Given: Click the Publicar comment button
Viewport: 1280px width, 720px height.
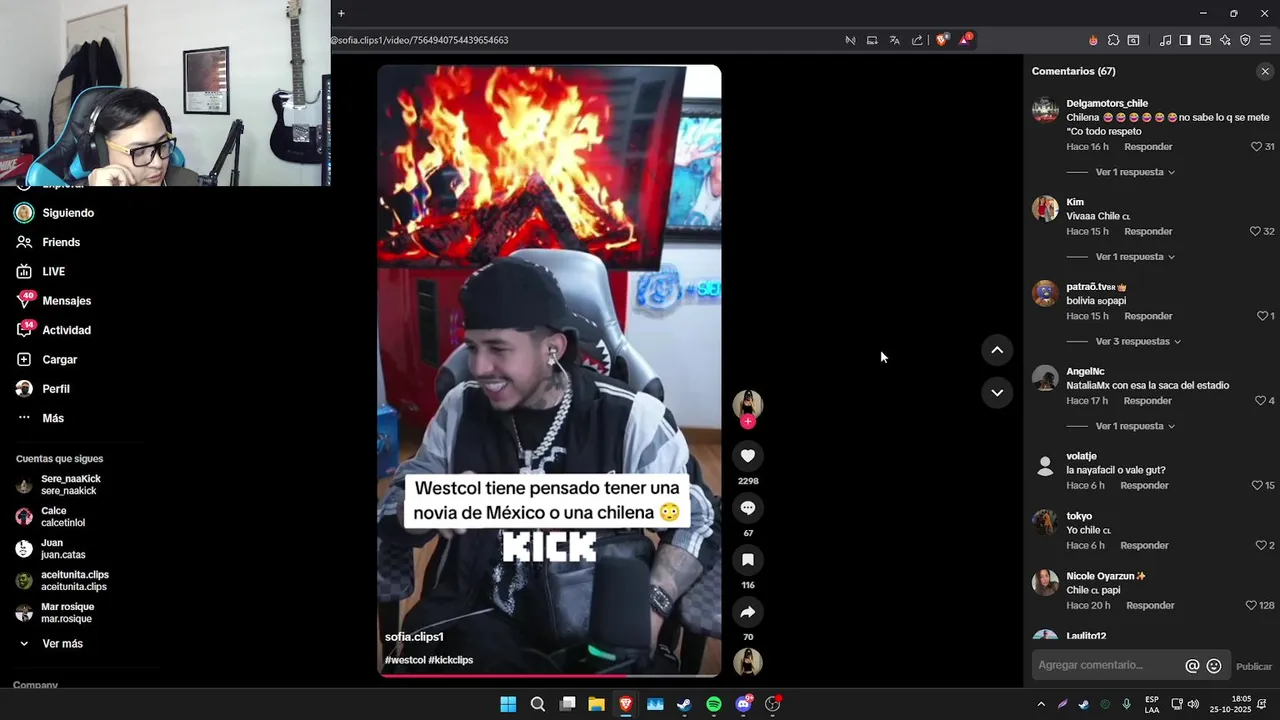Looking at the screenshot, I should click(1254, 667).
